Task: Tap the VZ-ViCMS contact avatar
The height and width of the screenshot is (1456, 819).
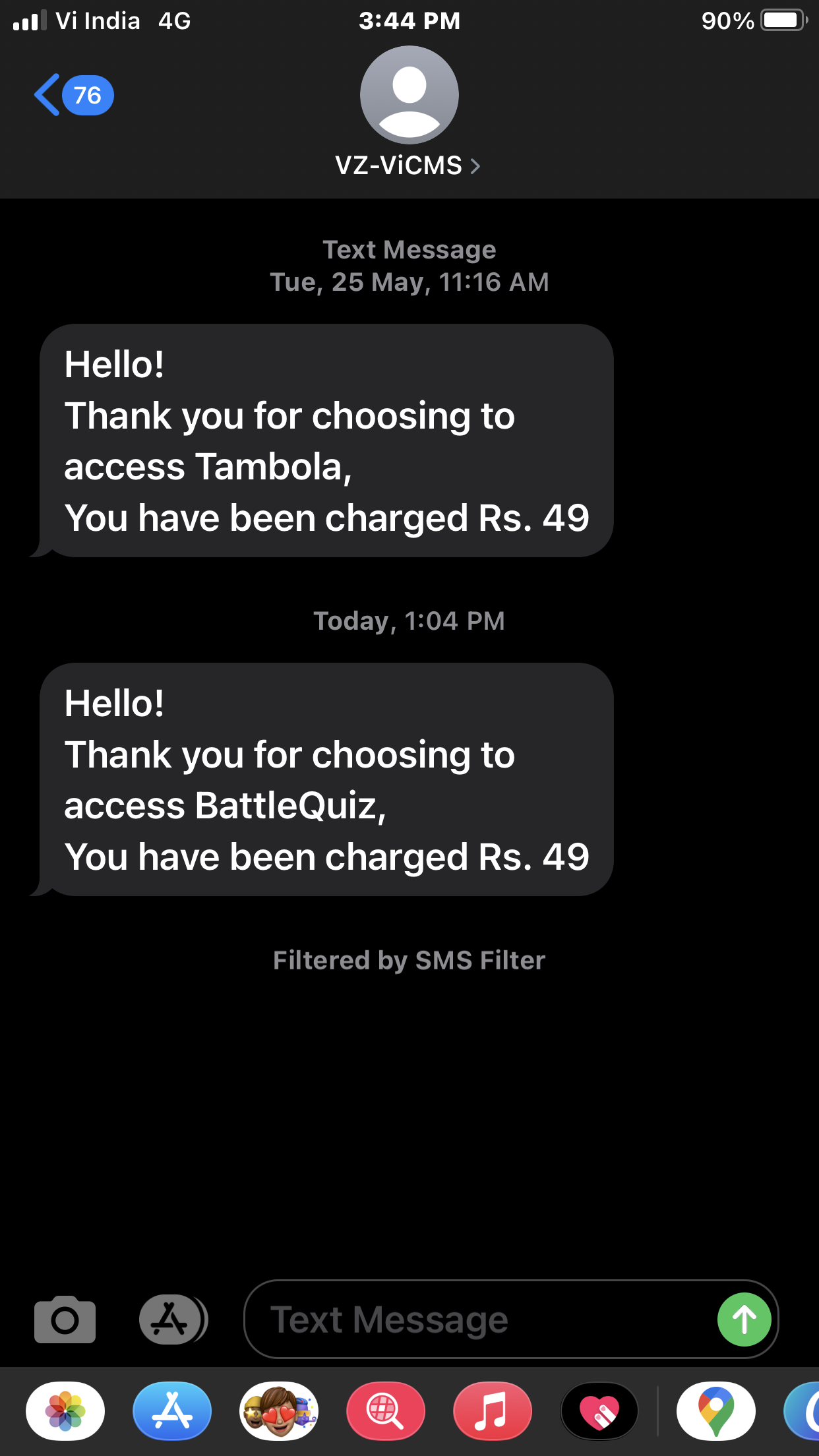Action: tap(409, 95)
